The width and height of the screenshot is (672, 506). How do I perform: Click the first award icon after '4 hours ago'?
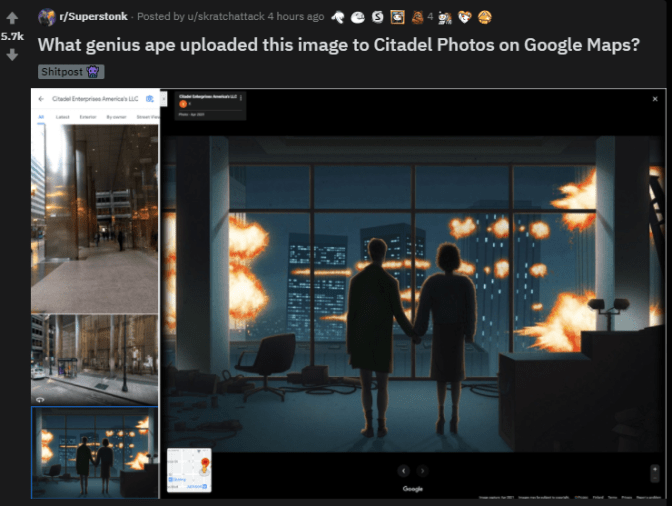338,18
